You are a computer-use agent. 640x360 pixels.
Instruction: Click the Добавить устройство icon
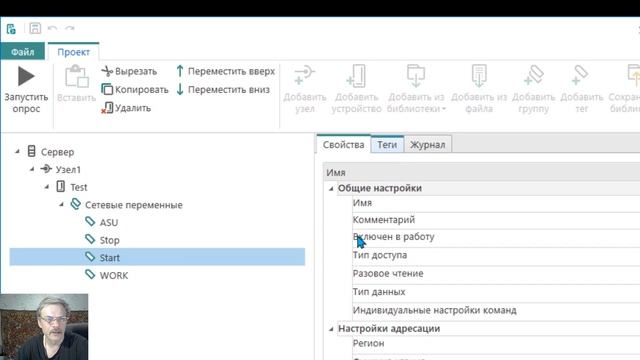point(356,76)
